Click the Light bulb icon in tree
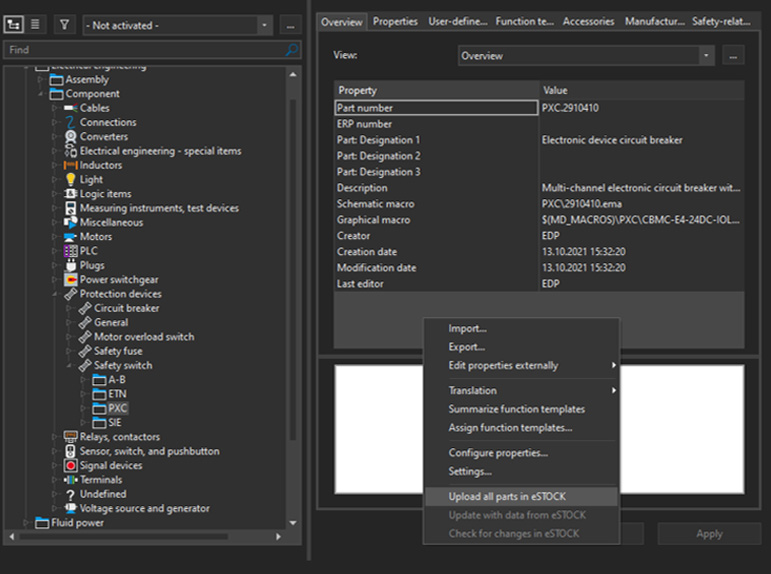 (x=70, y=180)
